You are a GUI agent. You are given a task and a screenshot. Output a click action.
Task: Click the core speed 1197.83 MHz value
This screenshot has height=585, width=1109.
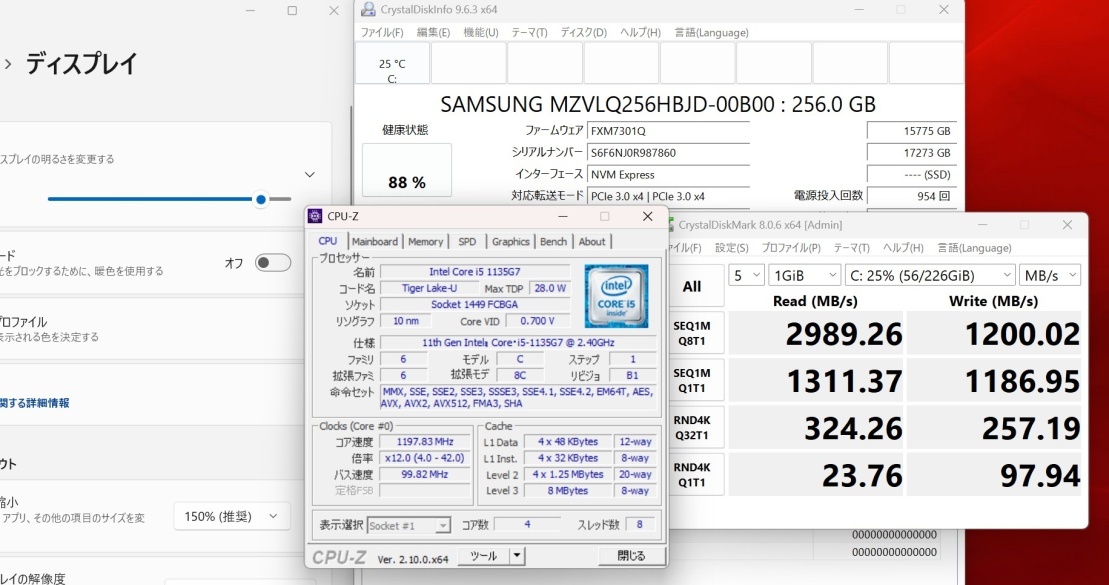(x=424, y=442)
